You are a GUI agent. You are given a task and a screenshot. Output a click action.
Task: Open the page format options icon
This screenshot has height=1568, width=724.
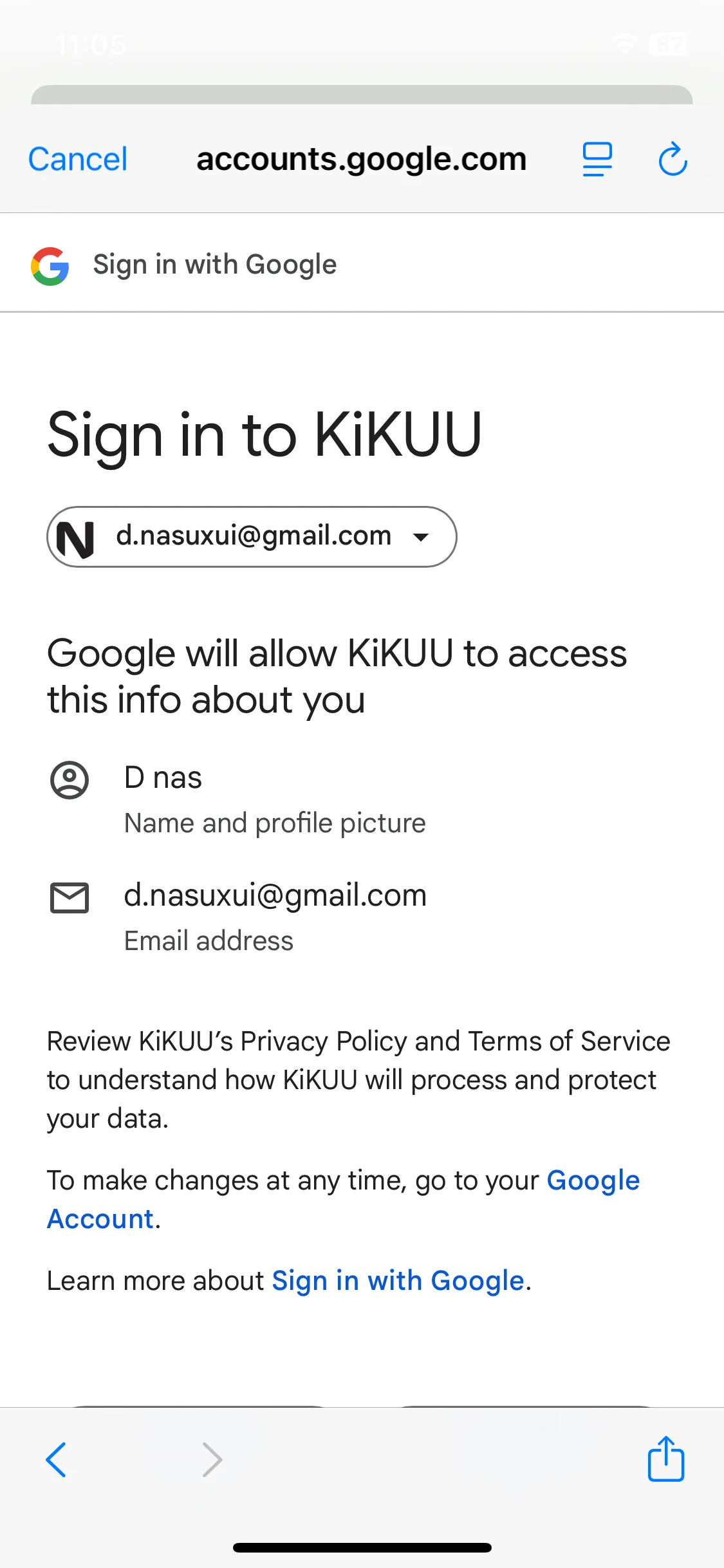coord(597,159)
